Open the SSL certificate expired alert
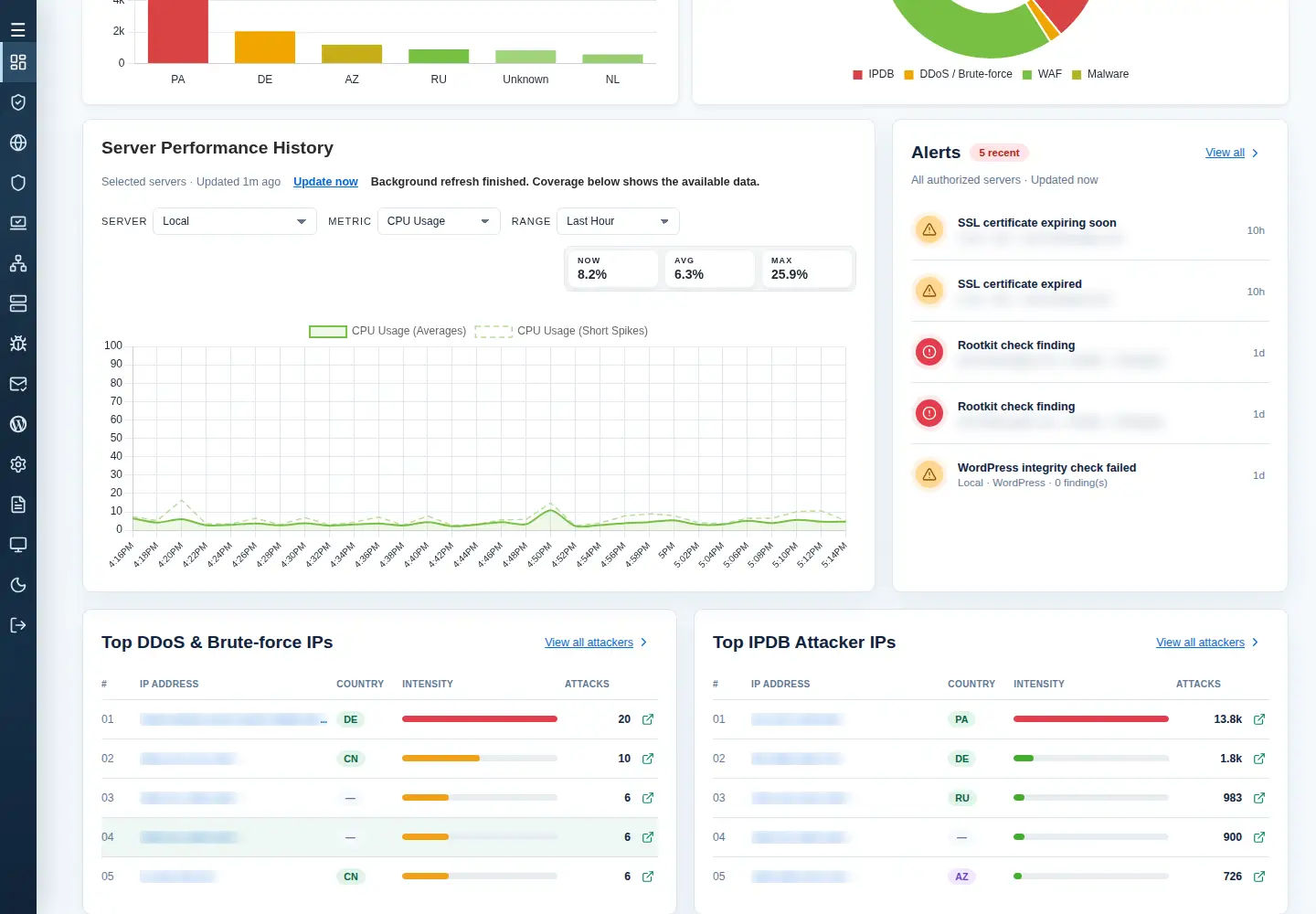The width and height of the screenshot is (1316, 914). pyautogui.click(x=1090, y=292)
